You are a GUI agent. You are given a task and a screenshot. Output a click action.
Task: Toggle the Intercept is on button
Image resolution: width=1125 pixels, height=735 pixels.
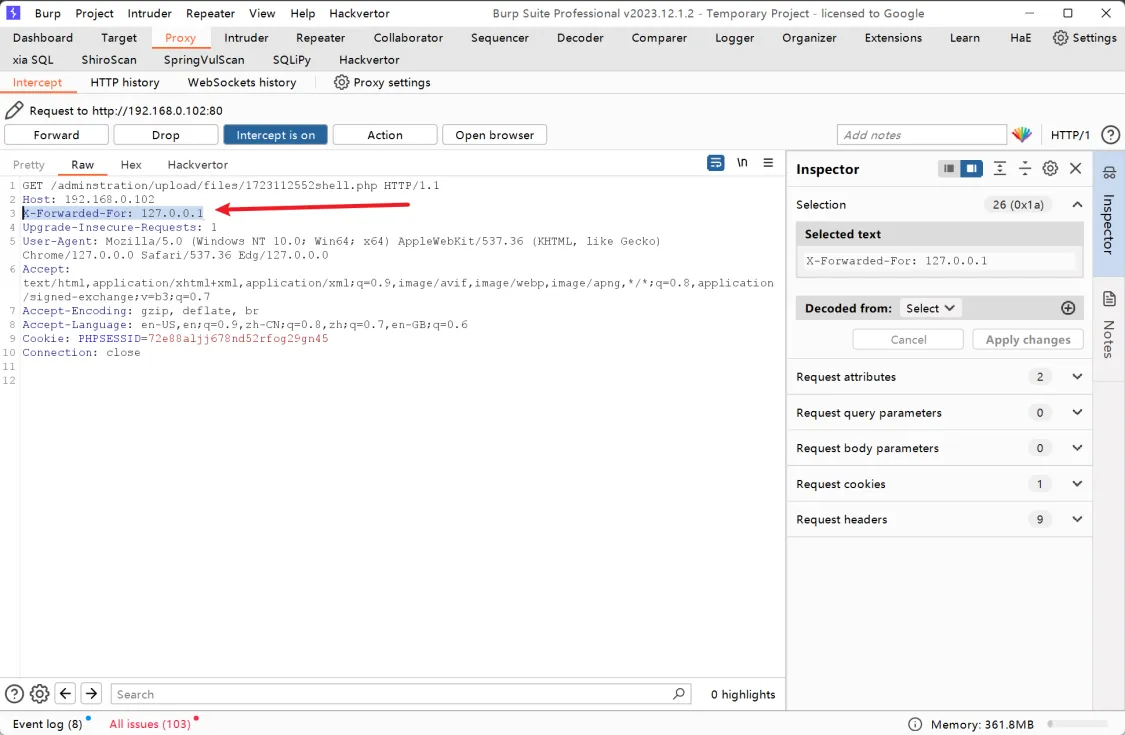275,135
